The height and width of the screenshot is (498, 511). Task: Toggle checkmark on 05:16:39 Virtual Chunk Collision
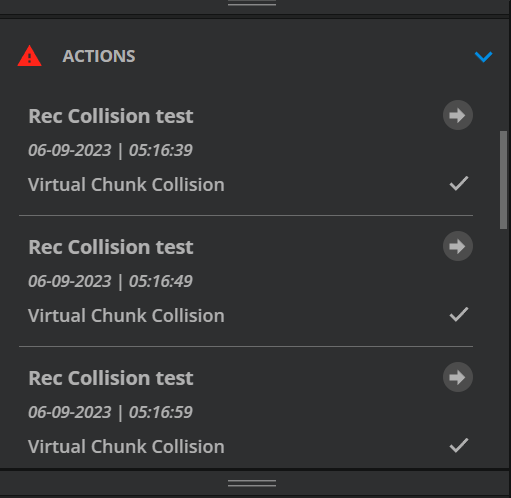(459, 183)
